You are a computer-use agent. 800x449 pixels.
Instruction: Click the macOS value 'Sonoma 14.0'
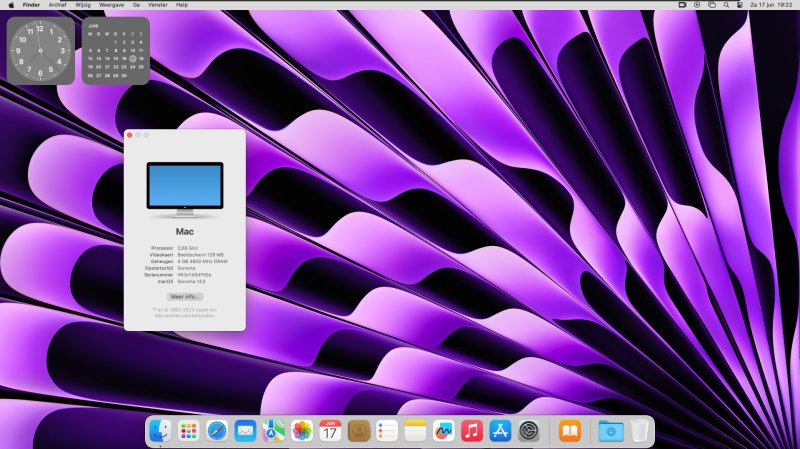(x=191, y=281)
